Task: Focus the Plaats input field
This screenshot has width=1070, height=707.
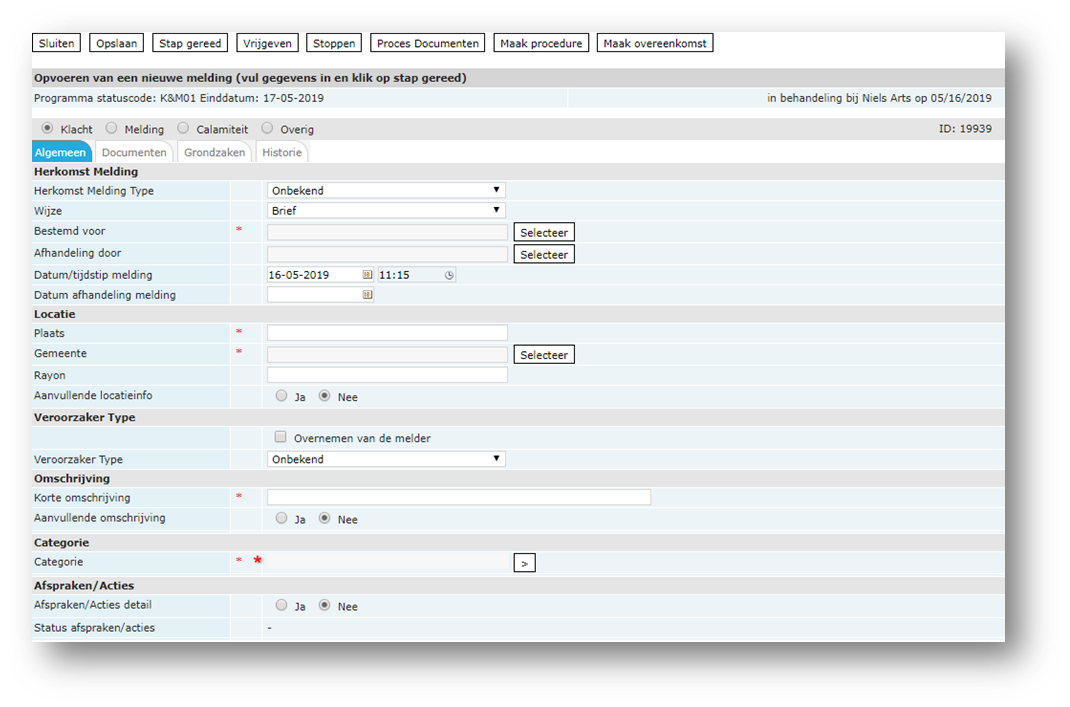Action: [387, 333]
